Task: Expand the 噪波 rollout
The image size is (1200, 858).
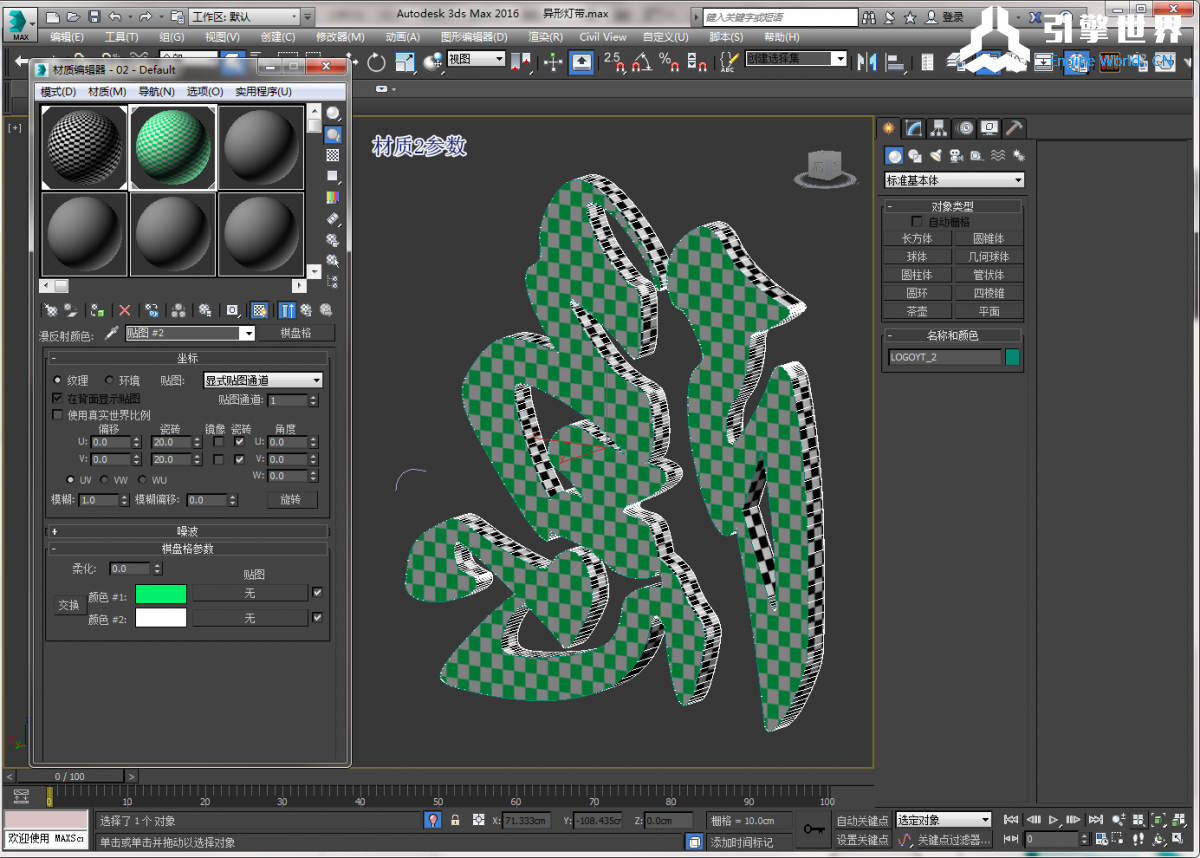Action: (188, 531)
